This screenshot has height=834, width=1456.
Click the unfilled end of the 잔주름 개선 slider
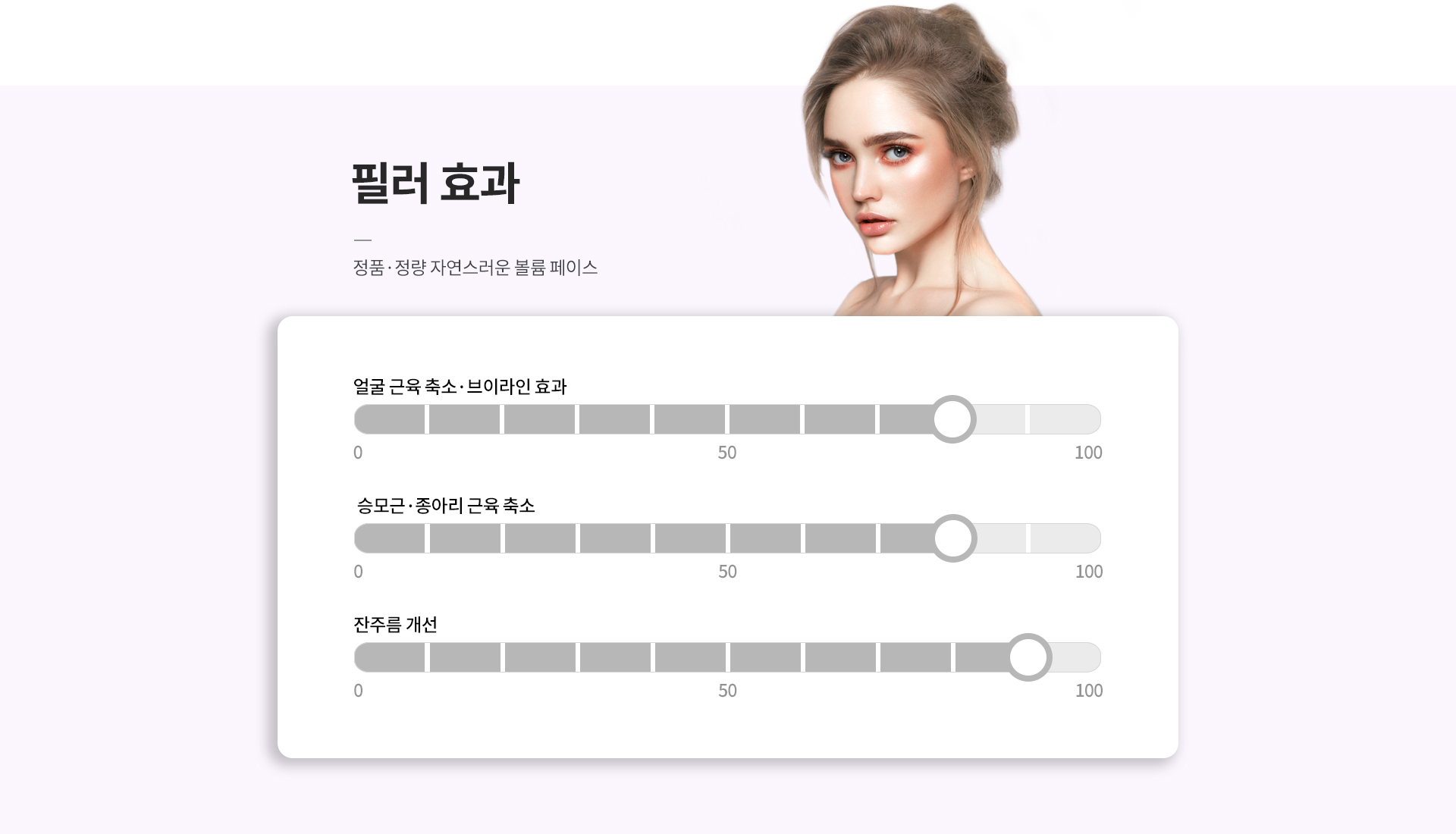click(x=1077, y=657)
